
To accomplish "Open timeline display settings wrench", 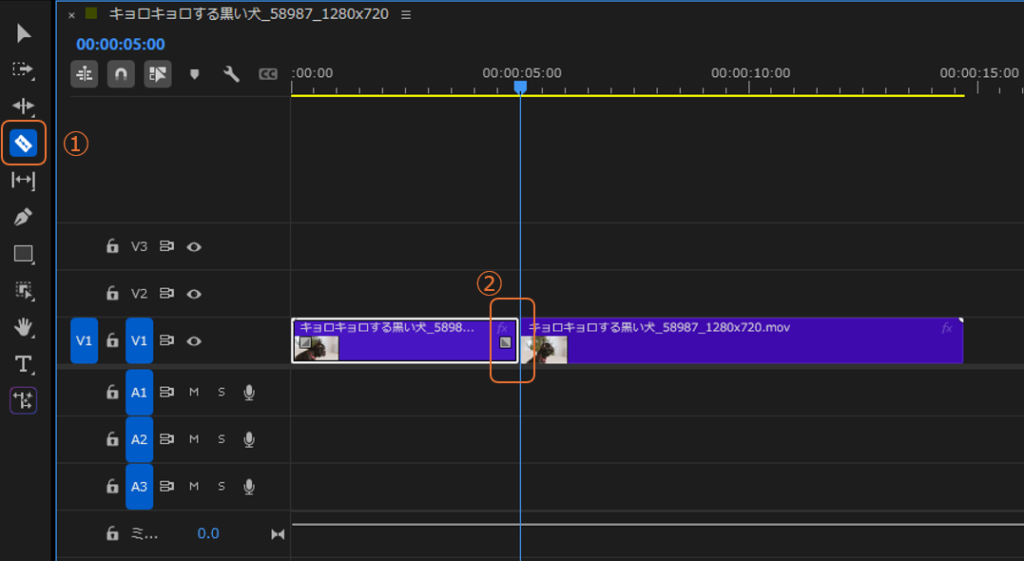I will 231,74.
